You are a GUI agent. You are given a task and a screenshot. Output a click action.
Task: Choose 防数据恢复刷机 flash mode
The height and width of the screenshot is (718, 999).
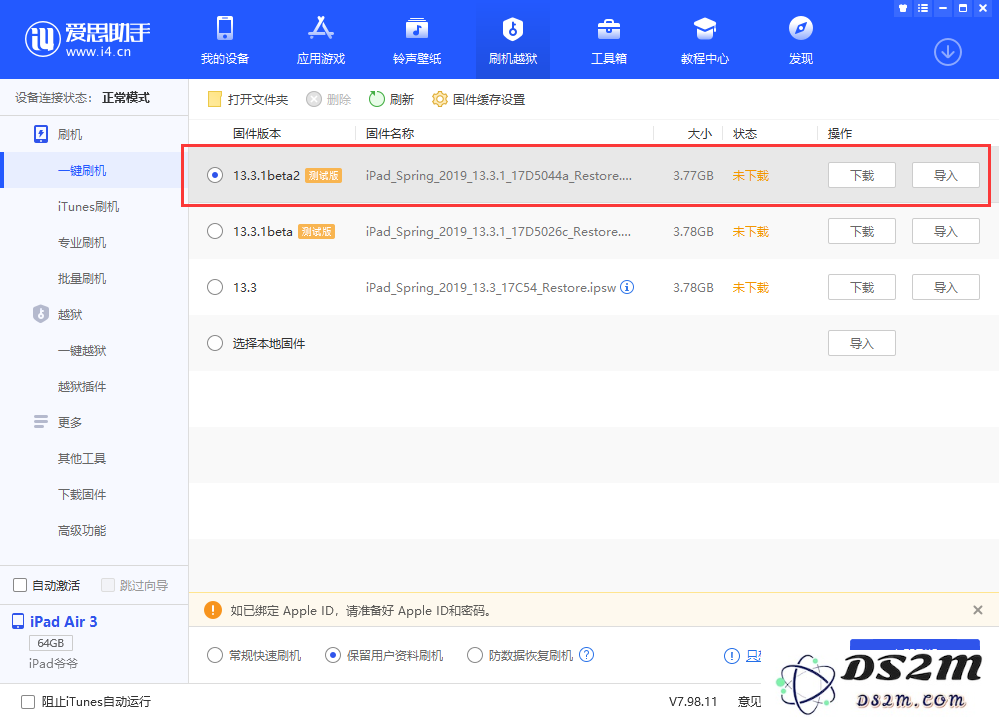point(475,655)
